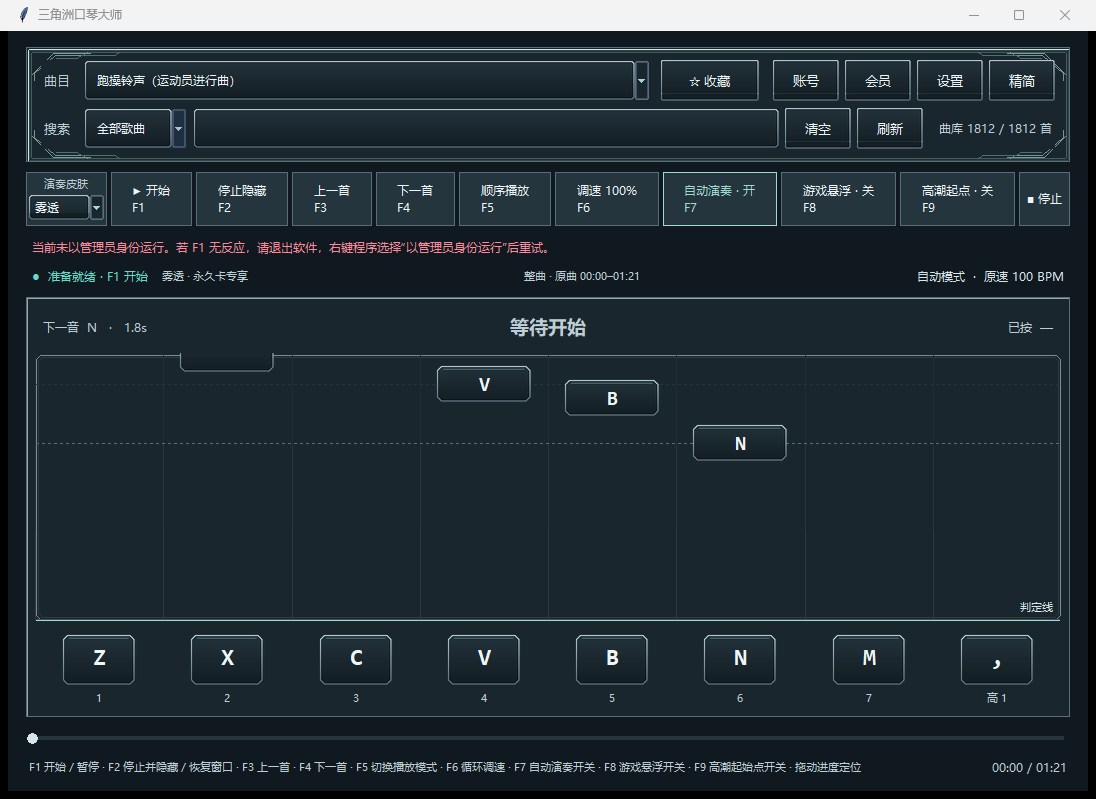Toggle 游戏悬浮 · 关 F8

838,199
